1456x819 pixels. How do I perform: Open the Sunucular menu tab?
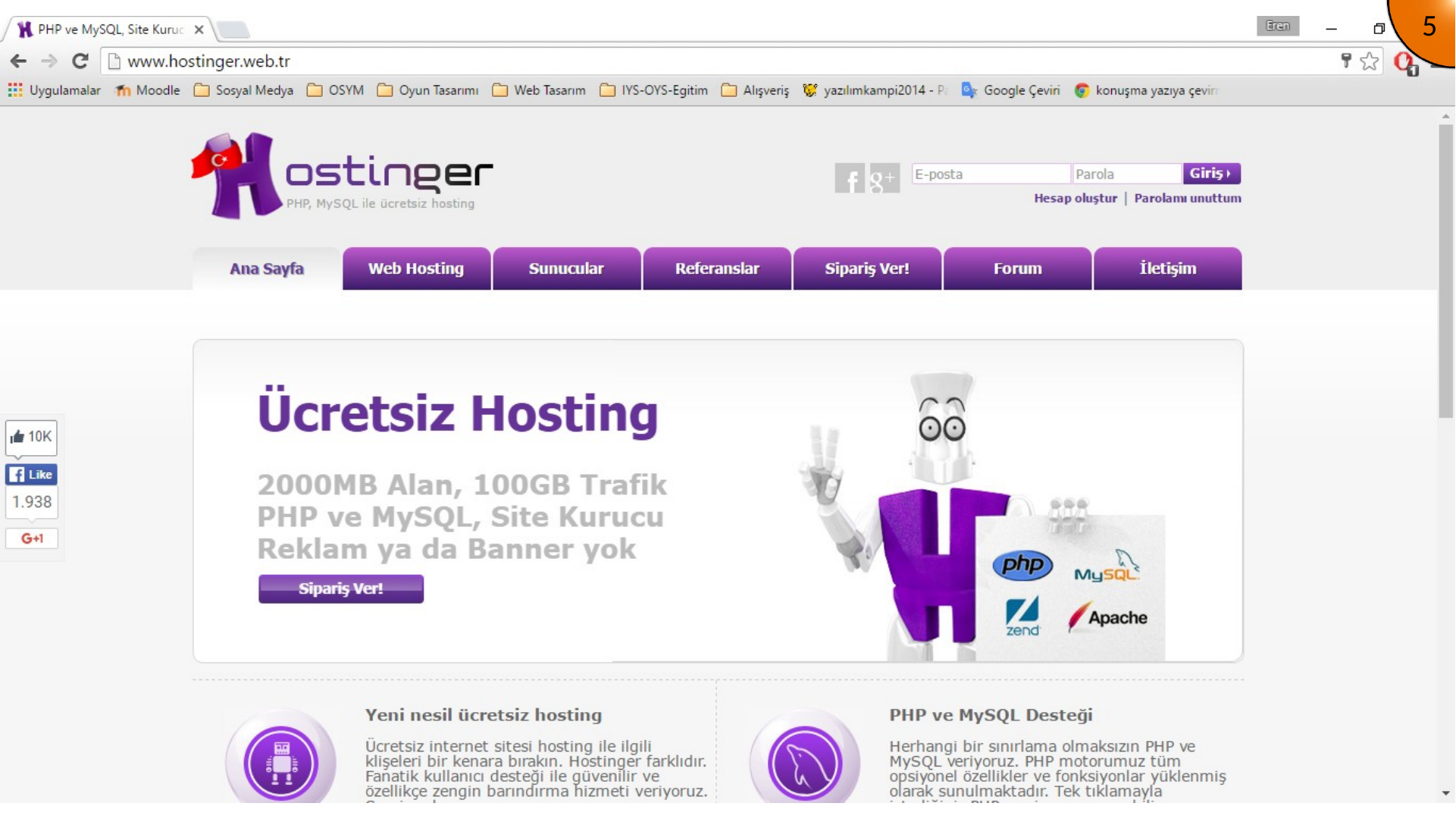[566, 268]
